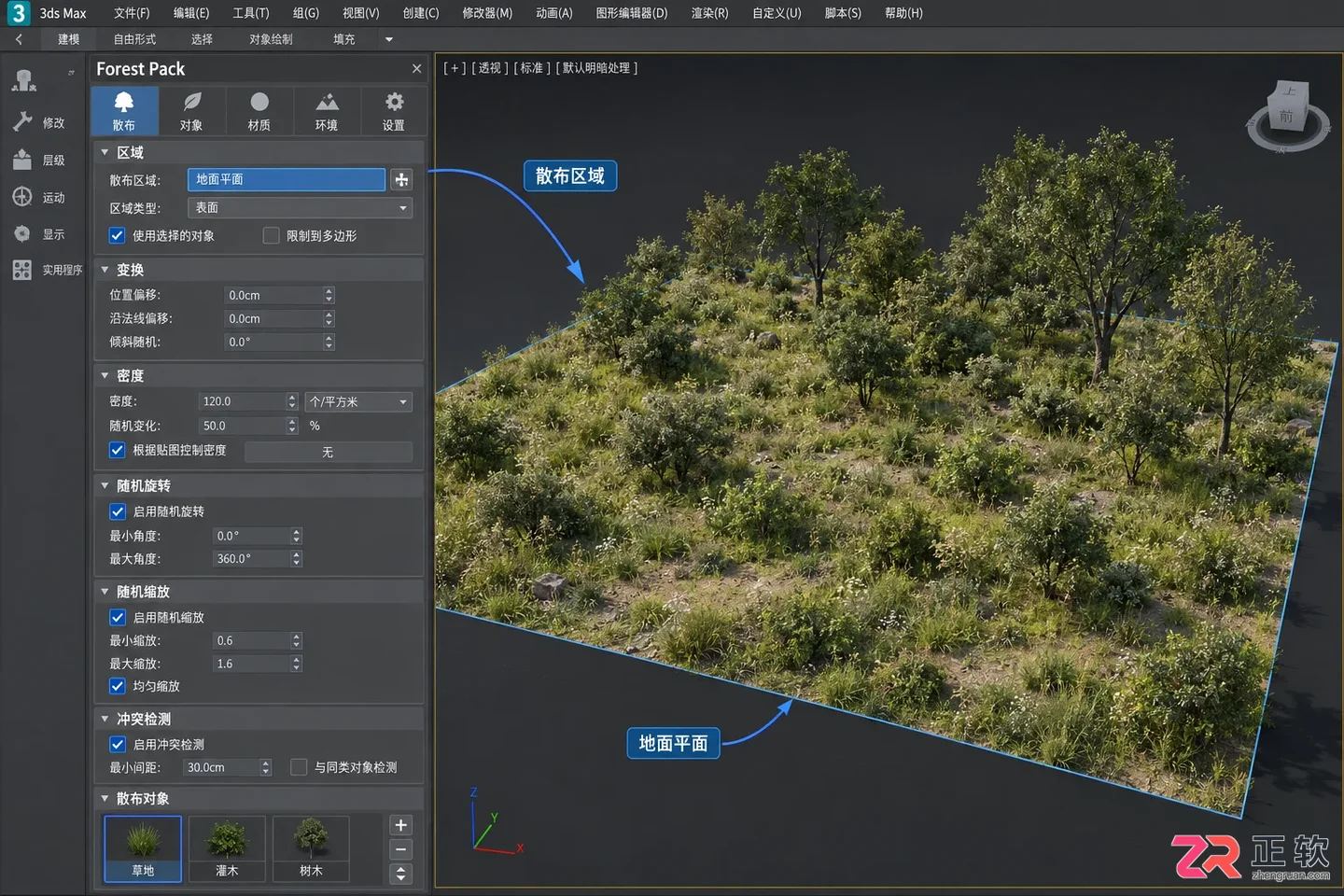Add a scatter object with plus icon

400,825
